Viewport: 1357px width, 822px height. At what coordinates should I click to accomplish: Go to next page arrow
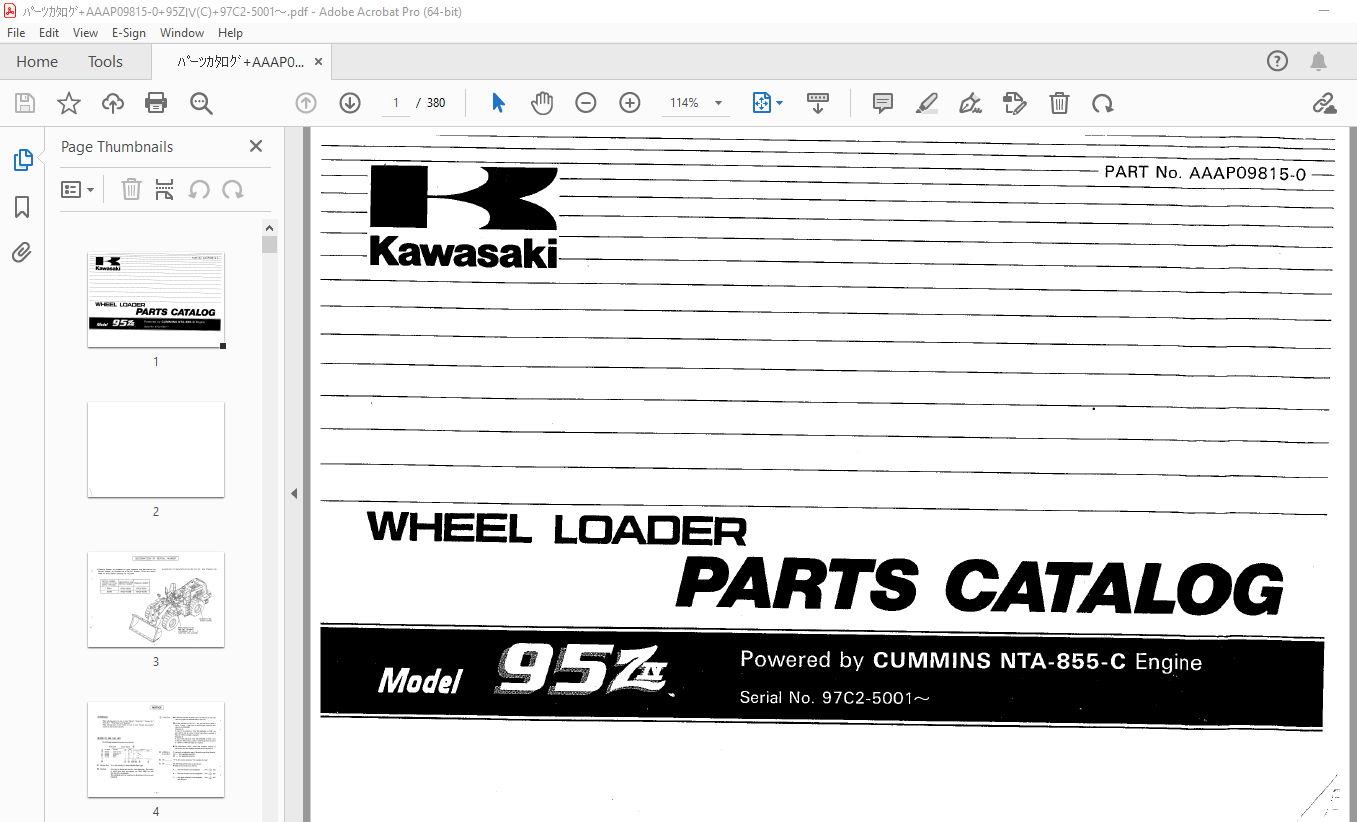[349, 103]
